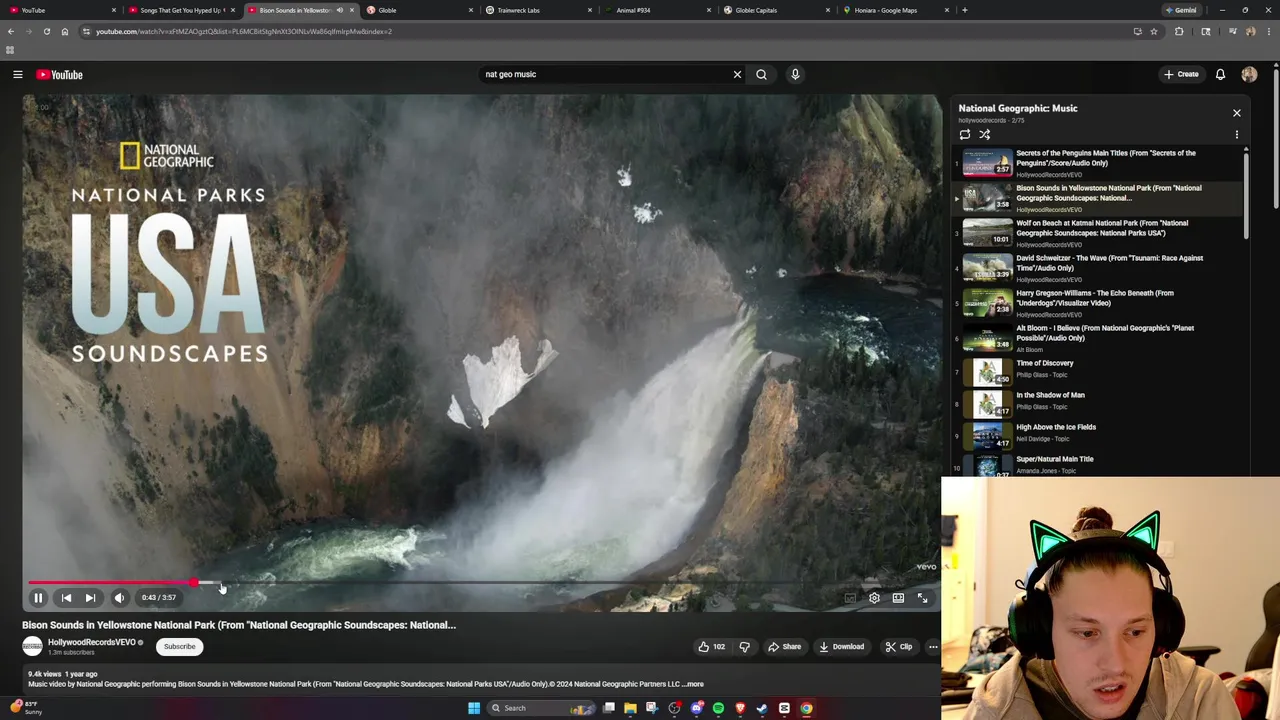Skip to the next playlist video

(x=90, y=598)
